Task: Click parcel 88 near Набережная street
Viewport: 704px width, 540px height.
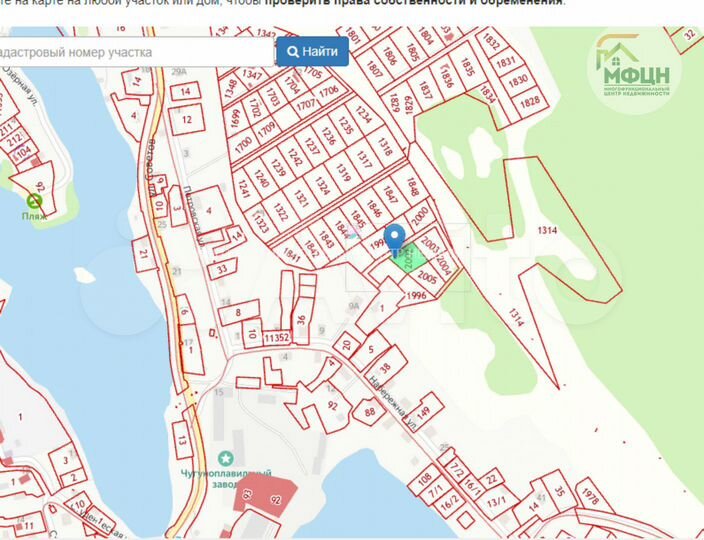Action: click(x=370, y=411)
